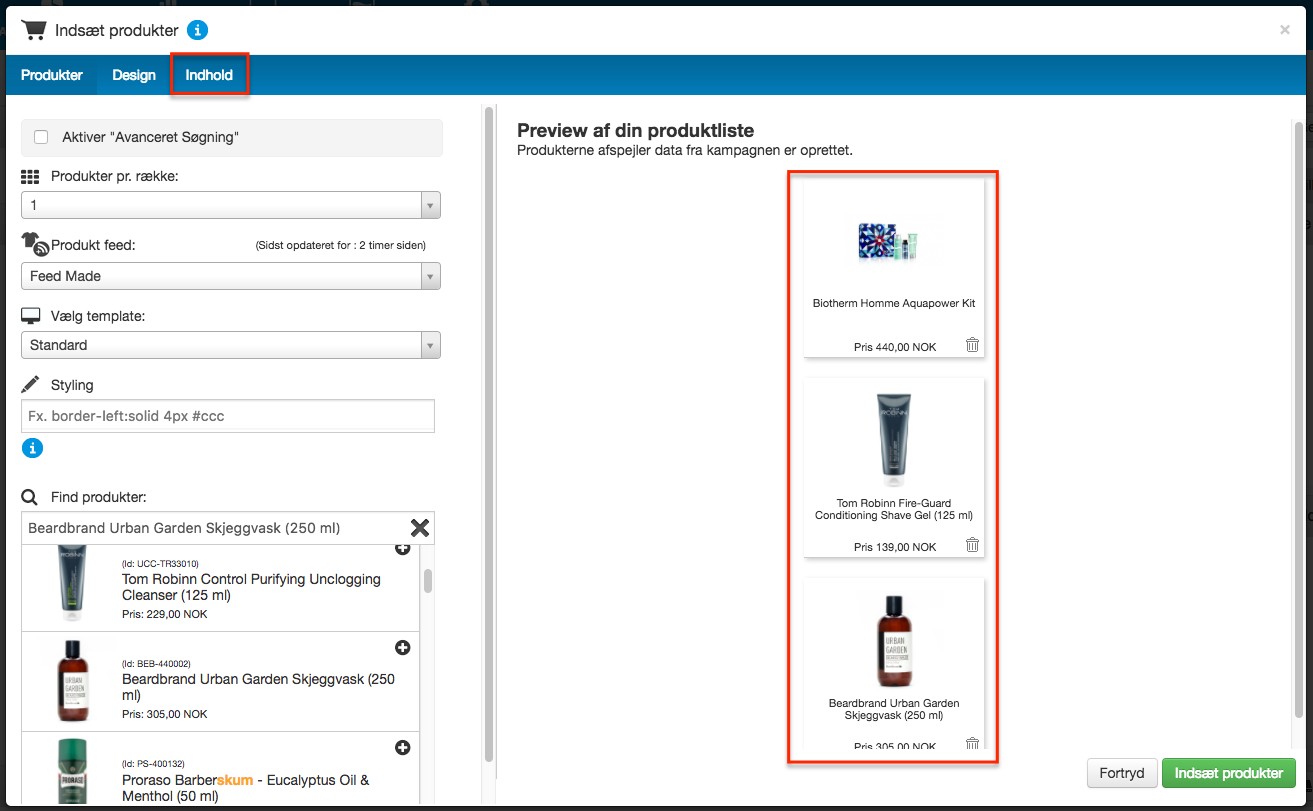Click the Styling input field
The image size is (1313, 811).
click(228, 416)
